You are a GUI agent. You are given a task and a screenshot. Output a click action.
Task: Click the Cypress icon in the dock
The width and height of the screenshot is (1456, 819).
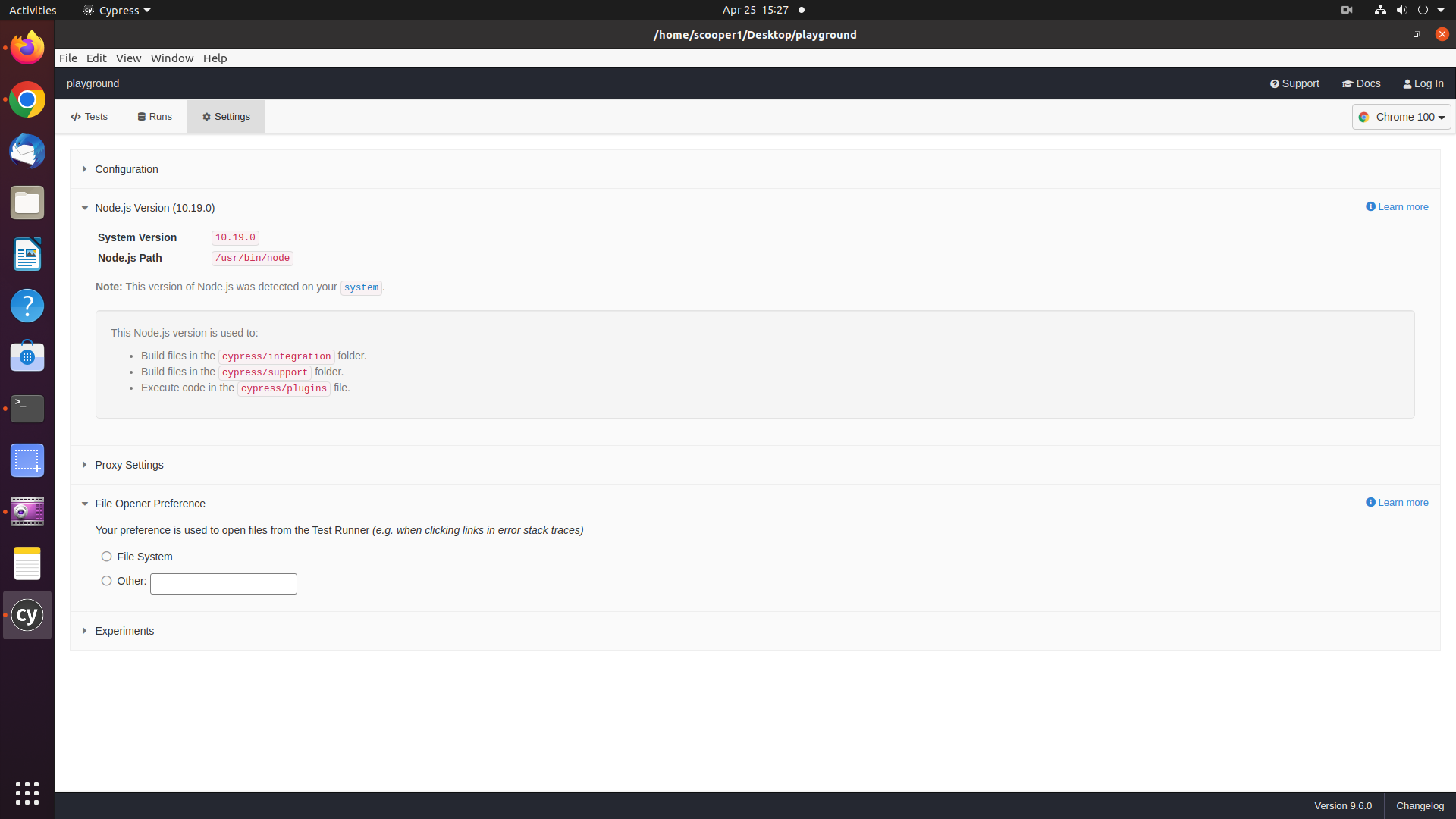(x=27, y=615)
